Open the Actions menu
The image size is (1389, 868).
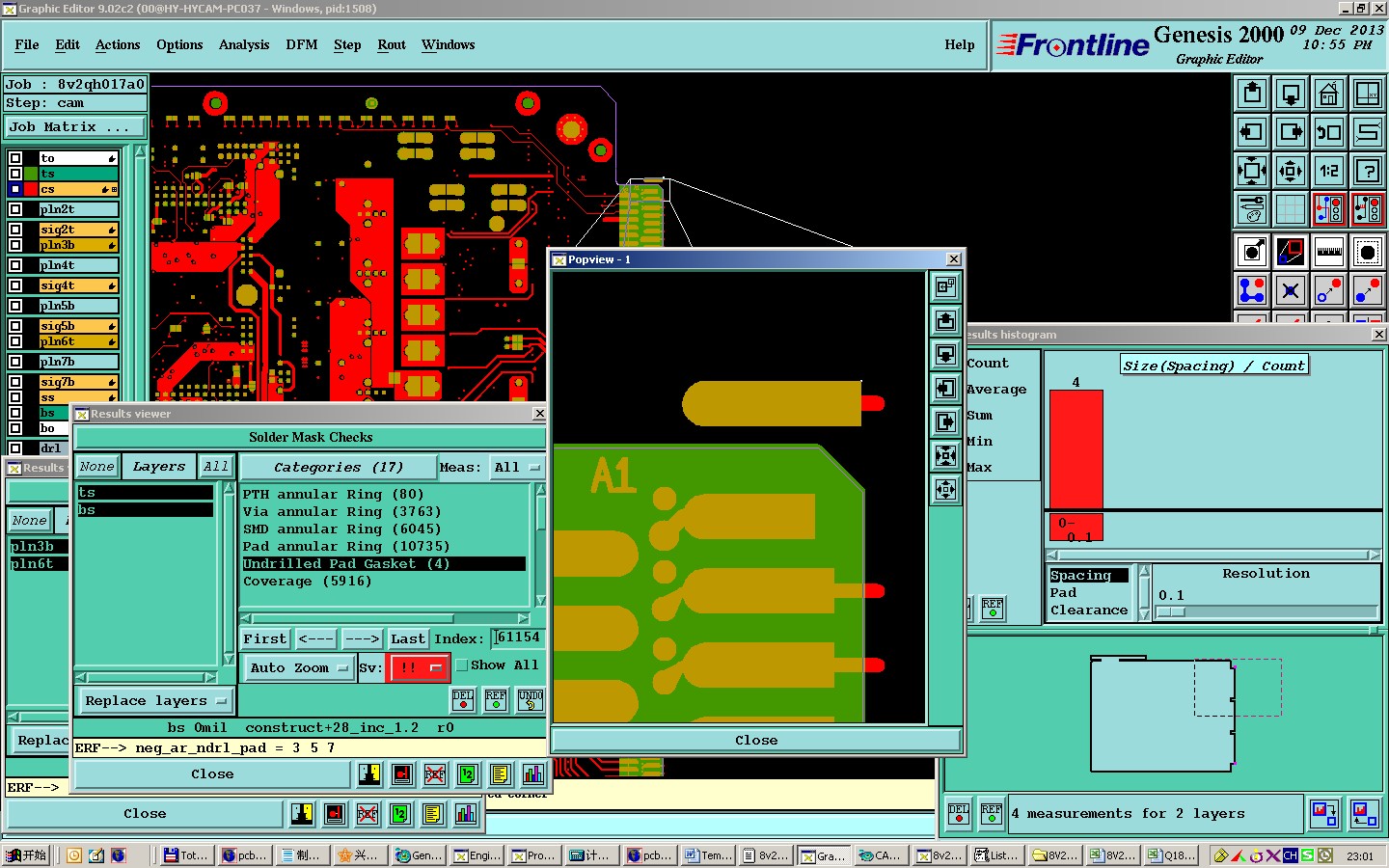click(118, 45)
